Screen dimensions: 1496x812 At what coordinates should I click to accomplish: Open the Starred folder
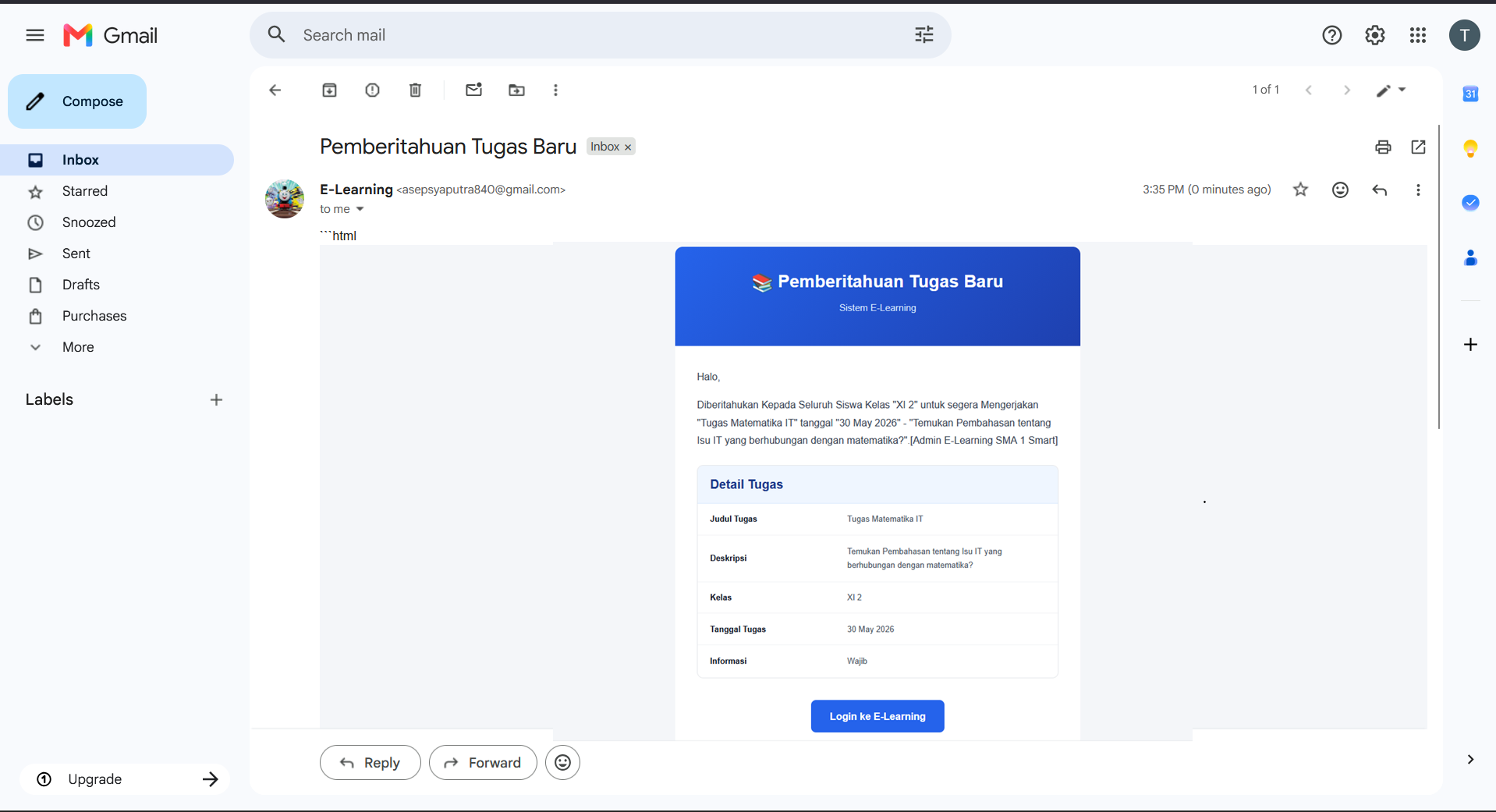point(117,191)
